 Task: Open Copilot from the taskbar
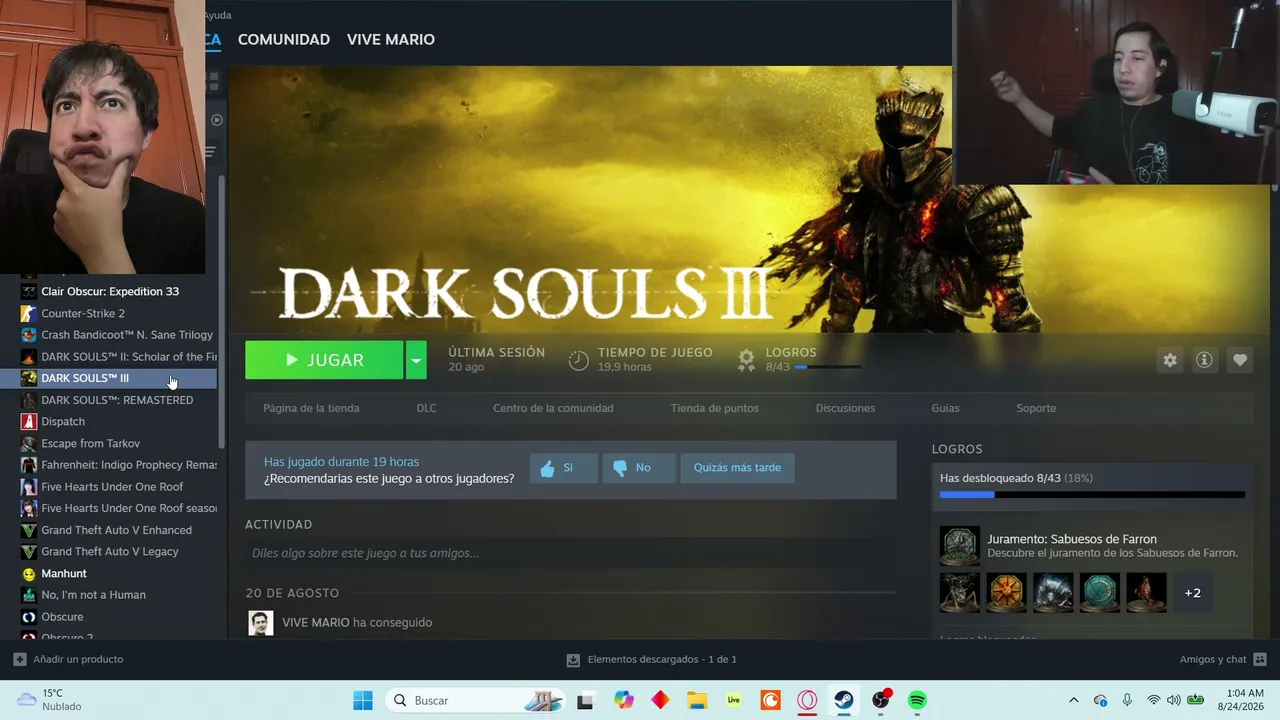(x=624, y=701)
